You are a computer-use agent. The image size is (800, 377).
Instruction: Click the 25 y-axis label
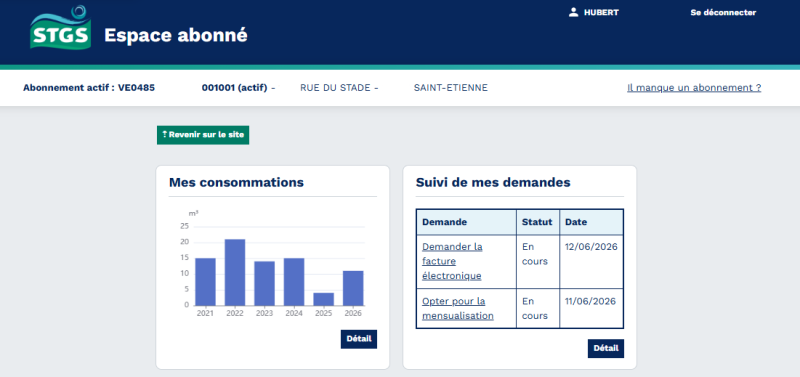(x=184, y=227)
